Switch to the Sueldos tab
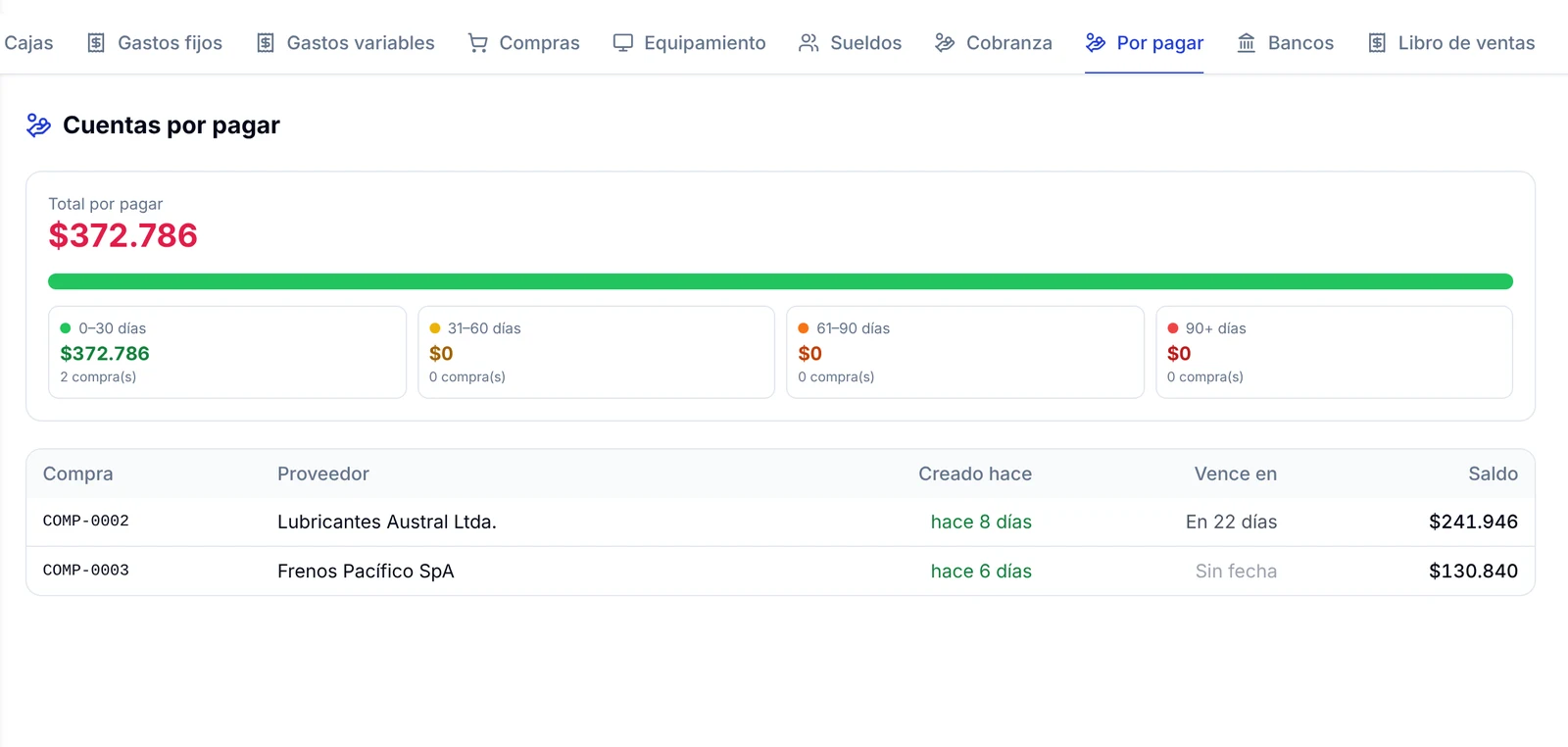 [x=850, y=43]
